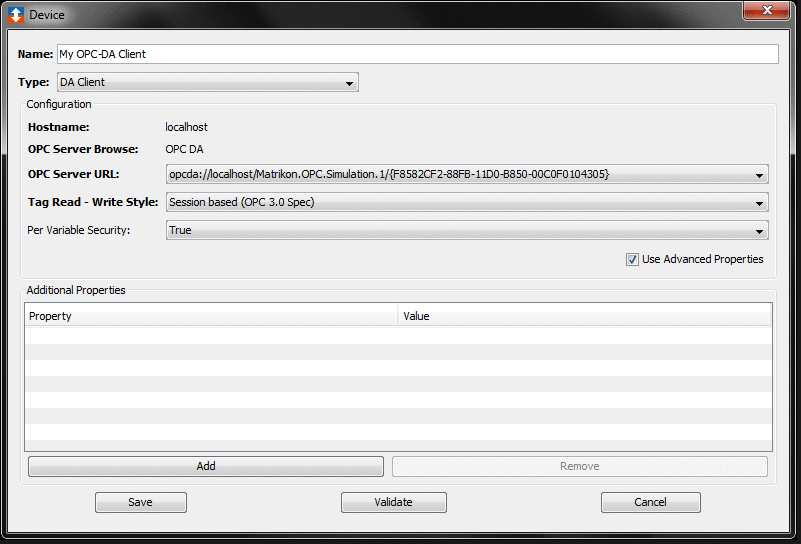Validate the OPC-DA client settings
The image size is (801, 544).
pyautogui.click(x=393, y=502)
